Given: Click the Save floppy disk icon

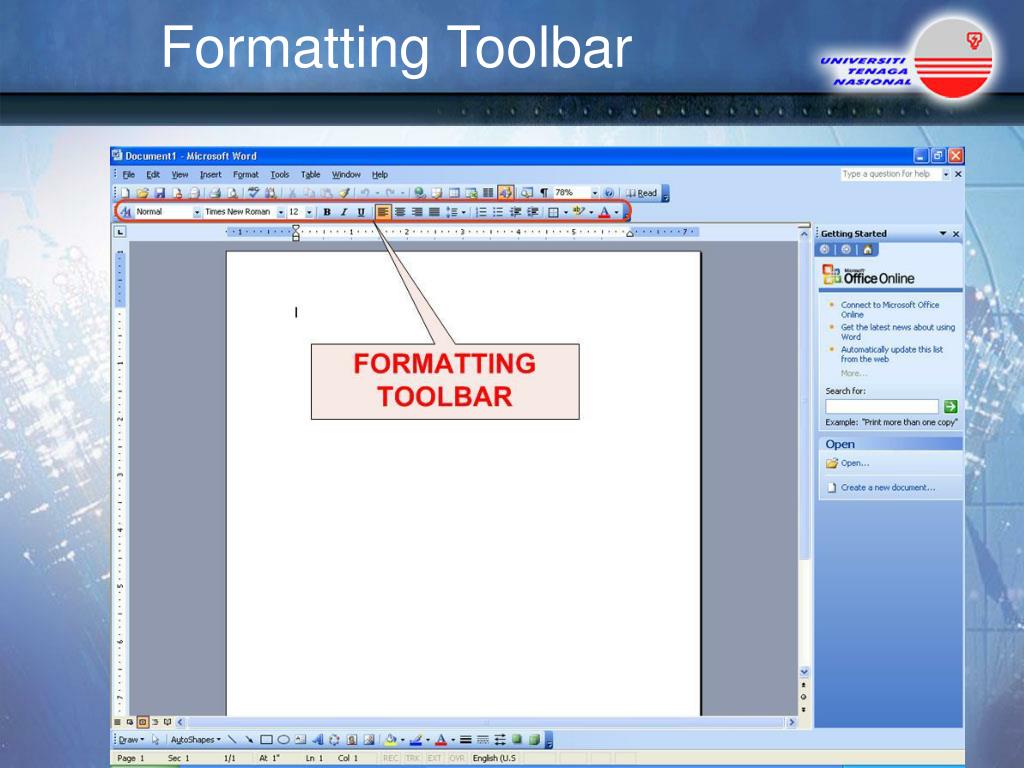Looking at the screenshot, I should pos(159,193).
